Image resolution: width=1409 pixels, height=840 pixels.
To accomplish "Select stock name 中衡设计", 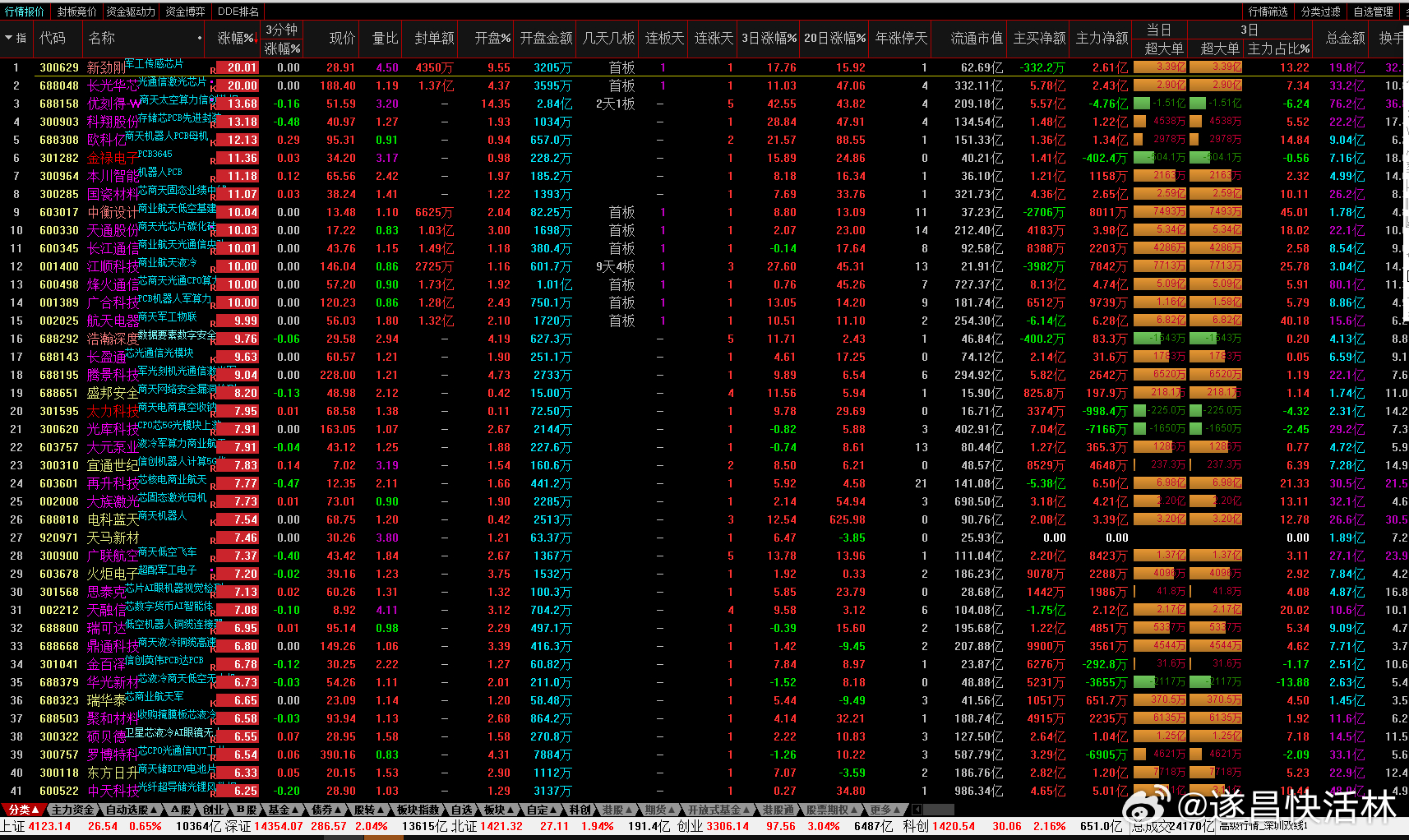I will (113, 212).
